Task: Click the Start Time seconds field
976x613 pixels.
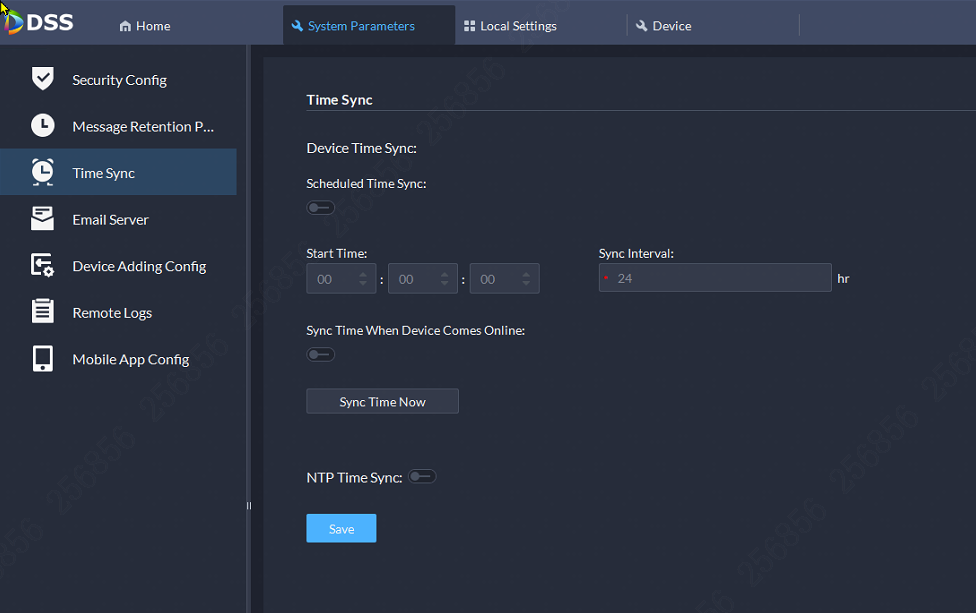Action: click(504, 279)
